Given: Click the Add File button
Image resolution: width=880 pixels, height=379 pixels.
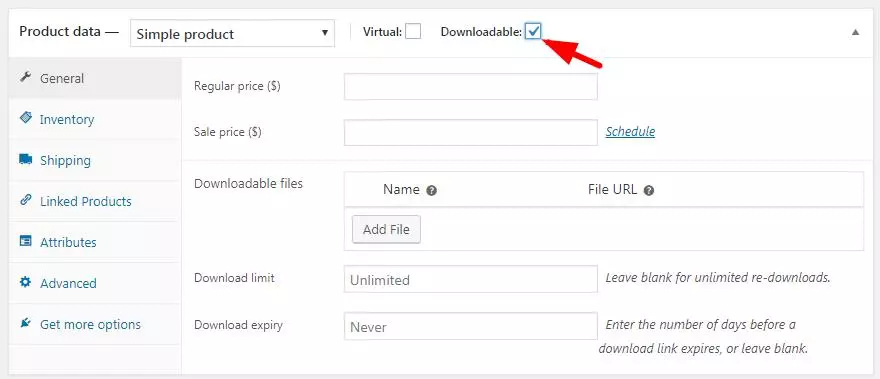Looking at the screenshot, I should point(386,229).
